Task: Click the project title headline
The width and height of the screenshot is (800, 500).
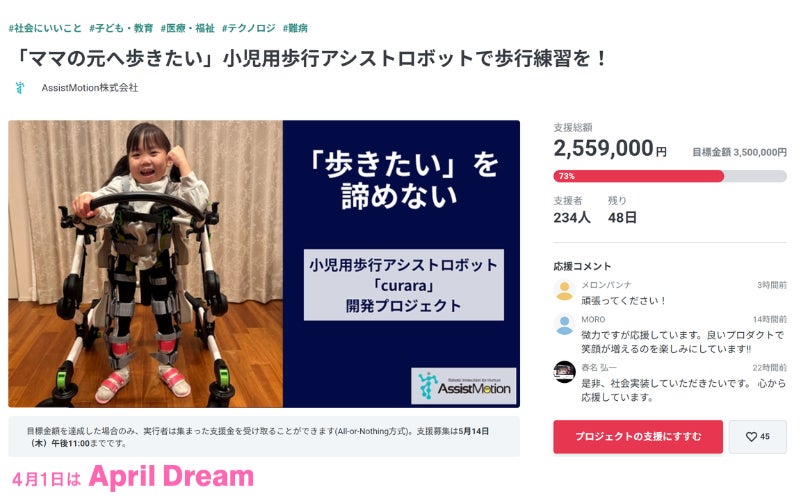Action: coord(310,58)
